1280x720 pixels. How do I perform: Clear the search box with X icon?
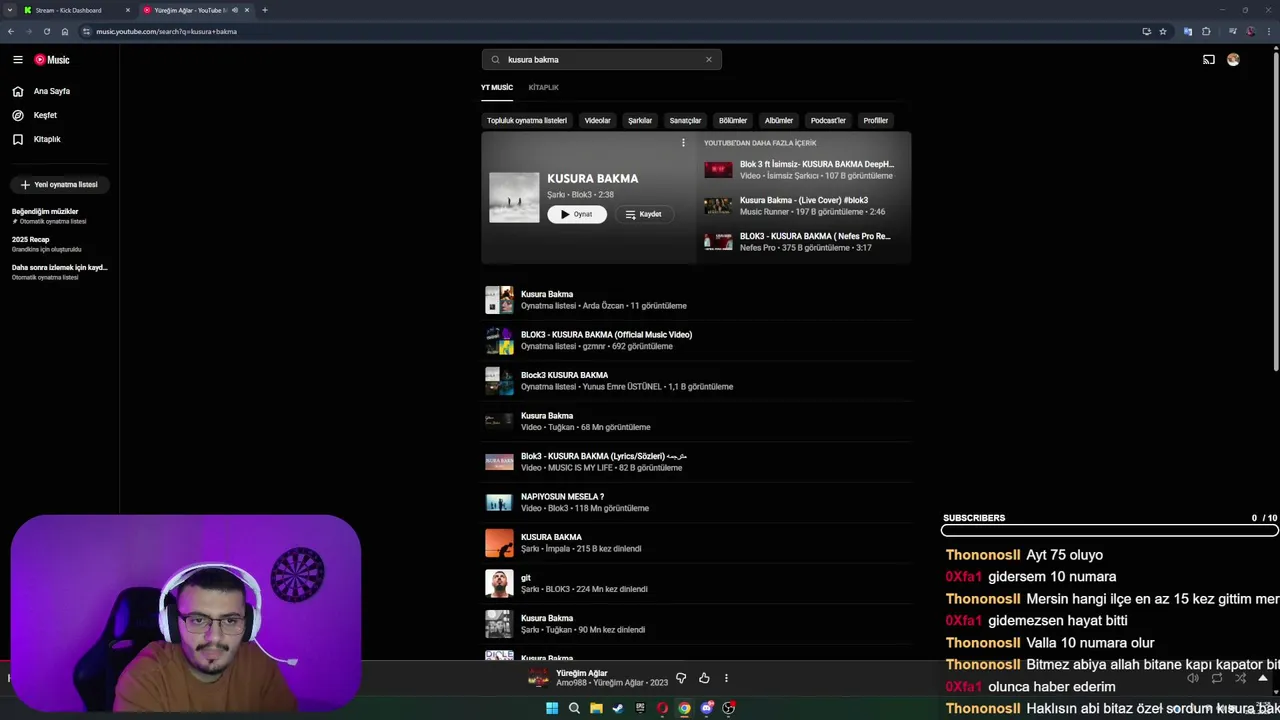709,59
